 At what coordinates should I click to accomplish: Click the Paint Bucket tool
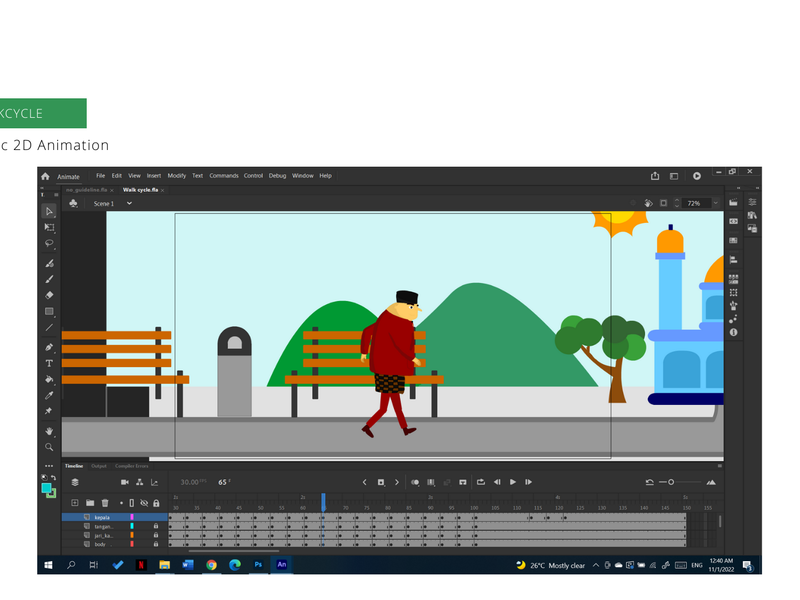coord(49,379)
